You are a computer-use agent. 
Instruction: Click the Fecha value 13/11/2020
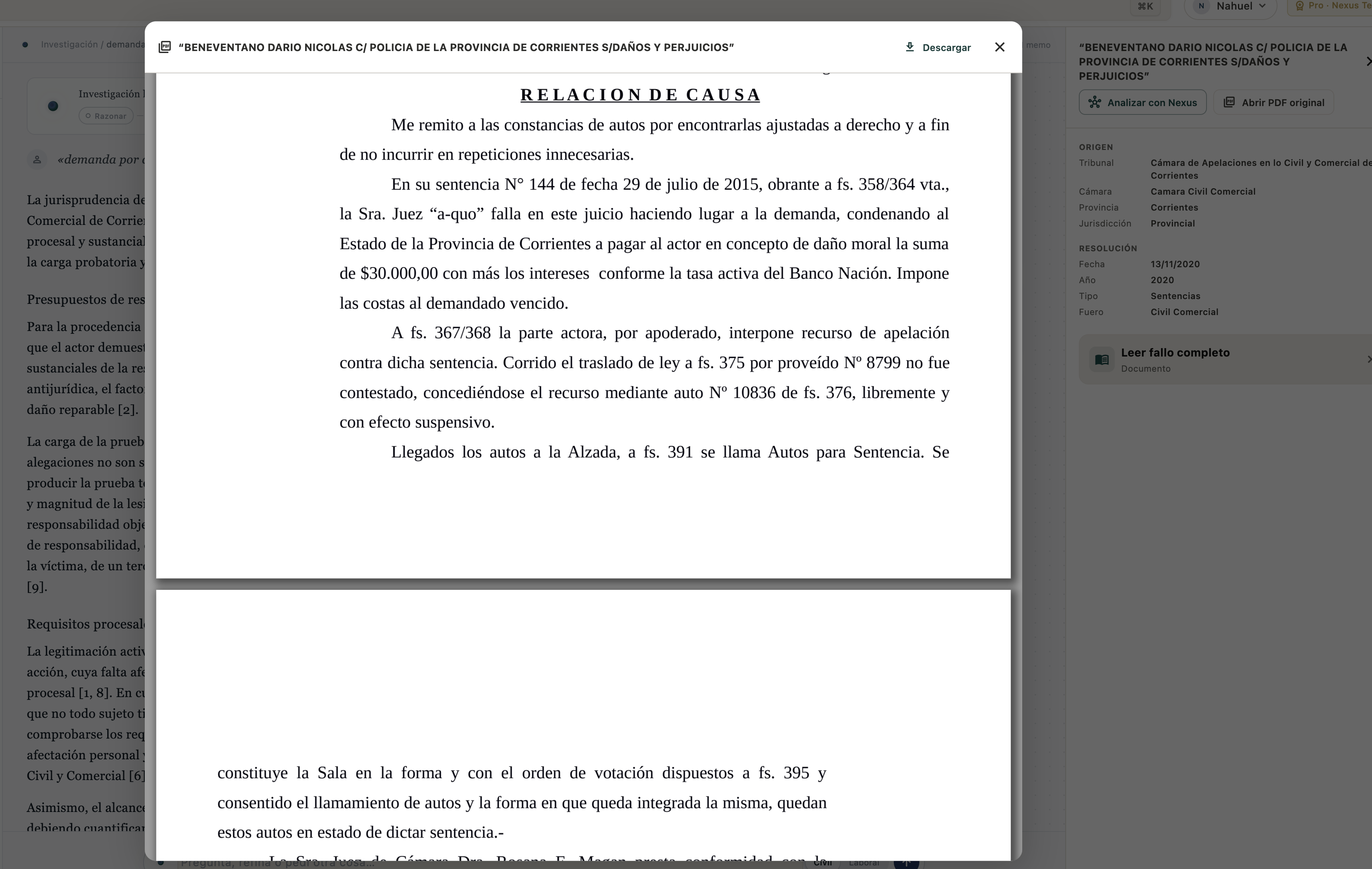(x=1175, y=264)
